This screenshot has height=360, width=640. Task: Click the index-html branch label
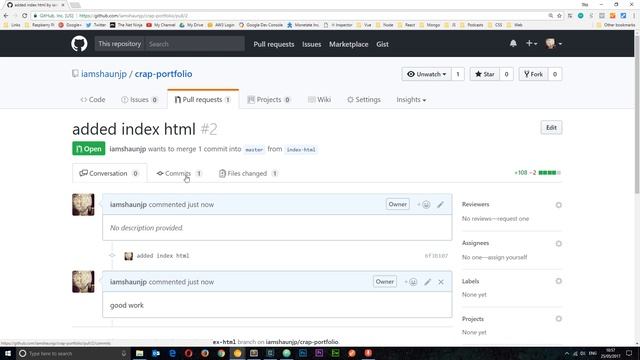301,149
